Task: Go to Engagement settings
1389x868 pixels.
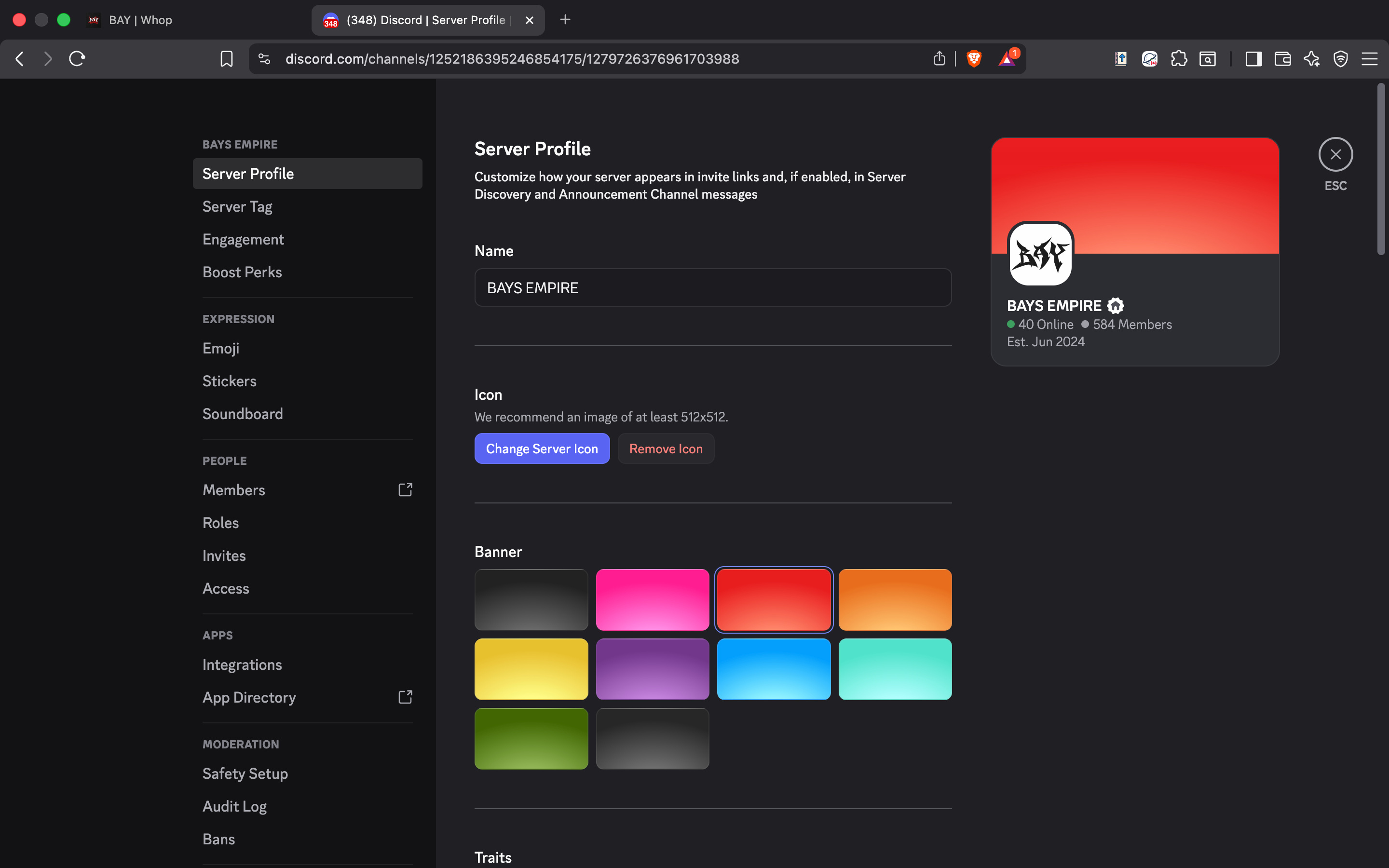Action: 308,239
